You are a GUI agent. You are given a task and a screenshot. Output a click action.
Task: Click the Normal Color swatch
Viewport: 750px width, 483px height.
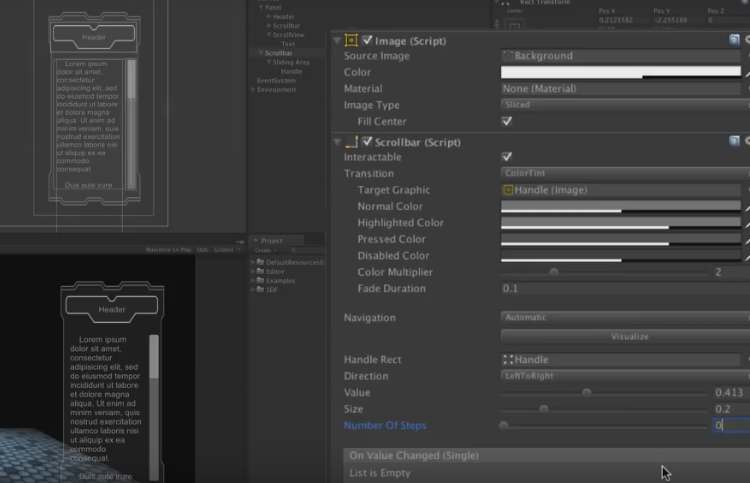[620, 207]
